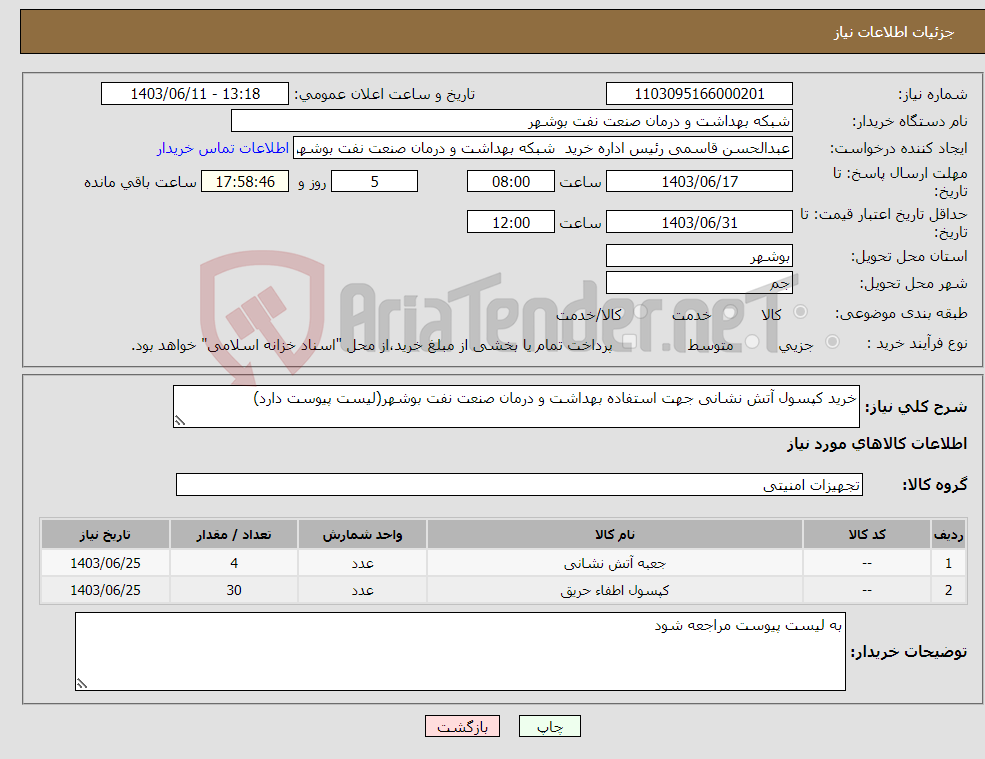Click the گروه کالا label

(935, 484)
